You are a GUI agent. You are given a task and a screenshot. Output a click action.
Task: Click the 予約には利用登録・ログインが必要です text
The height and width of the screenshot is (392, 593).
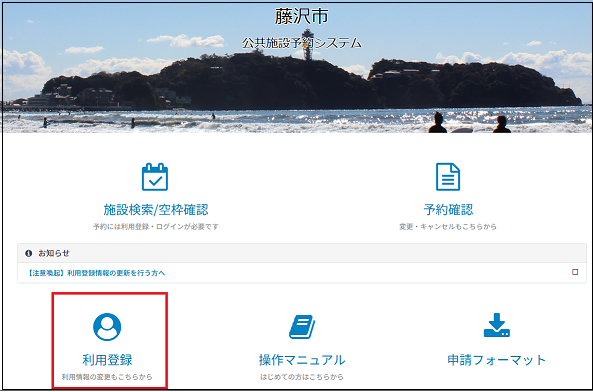click(x=156, y=227)
